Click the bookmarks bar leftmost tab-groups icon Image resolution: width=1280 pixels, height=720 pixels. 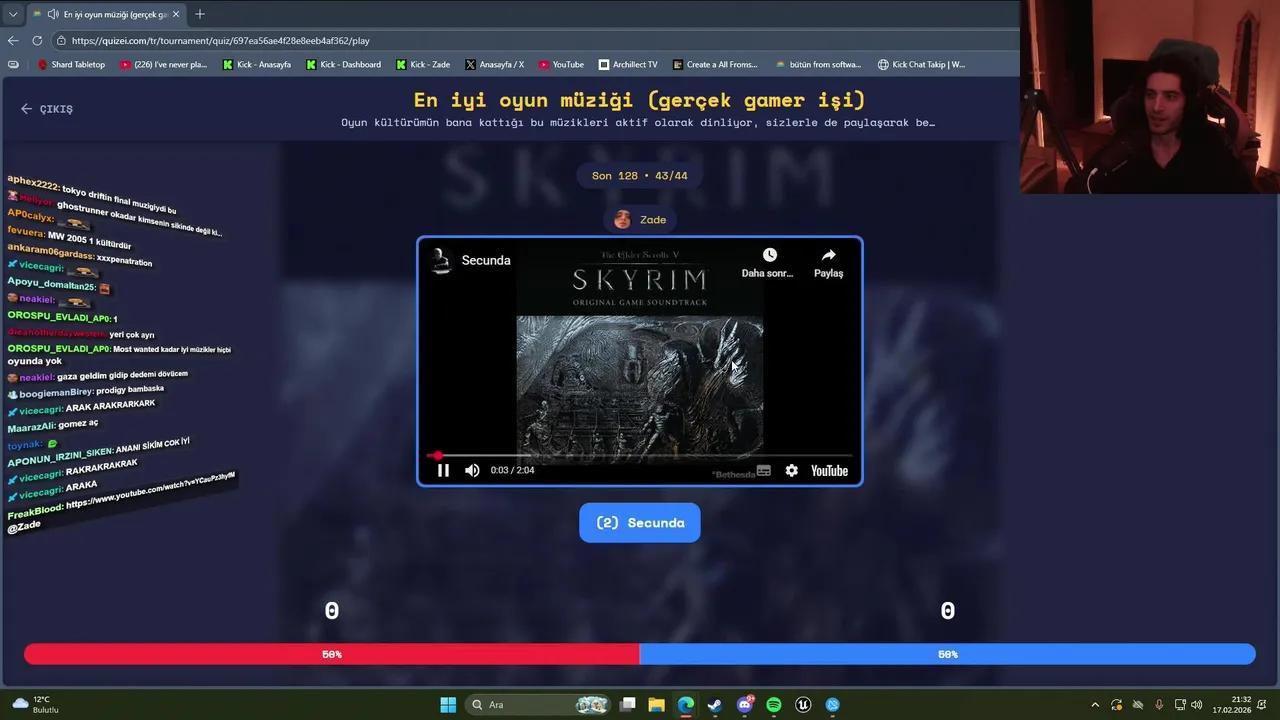pos(13,65)
